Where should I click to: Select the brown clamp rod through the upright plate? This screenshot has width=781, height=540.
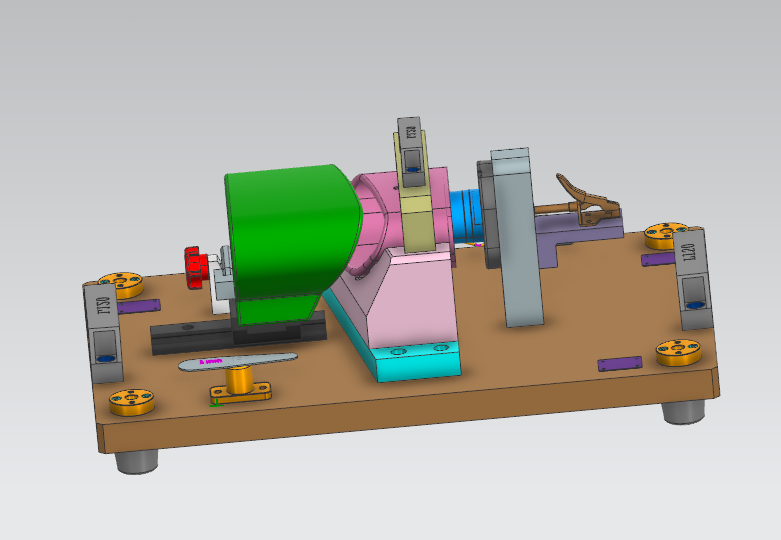tap(557, 208)
